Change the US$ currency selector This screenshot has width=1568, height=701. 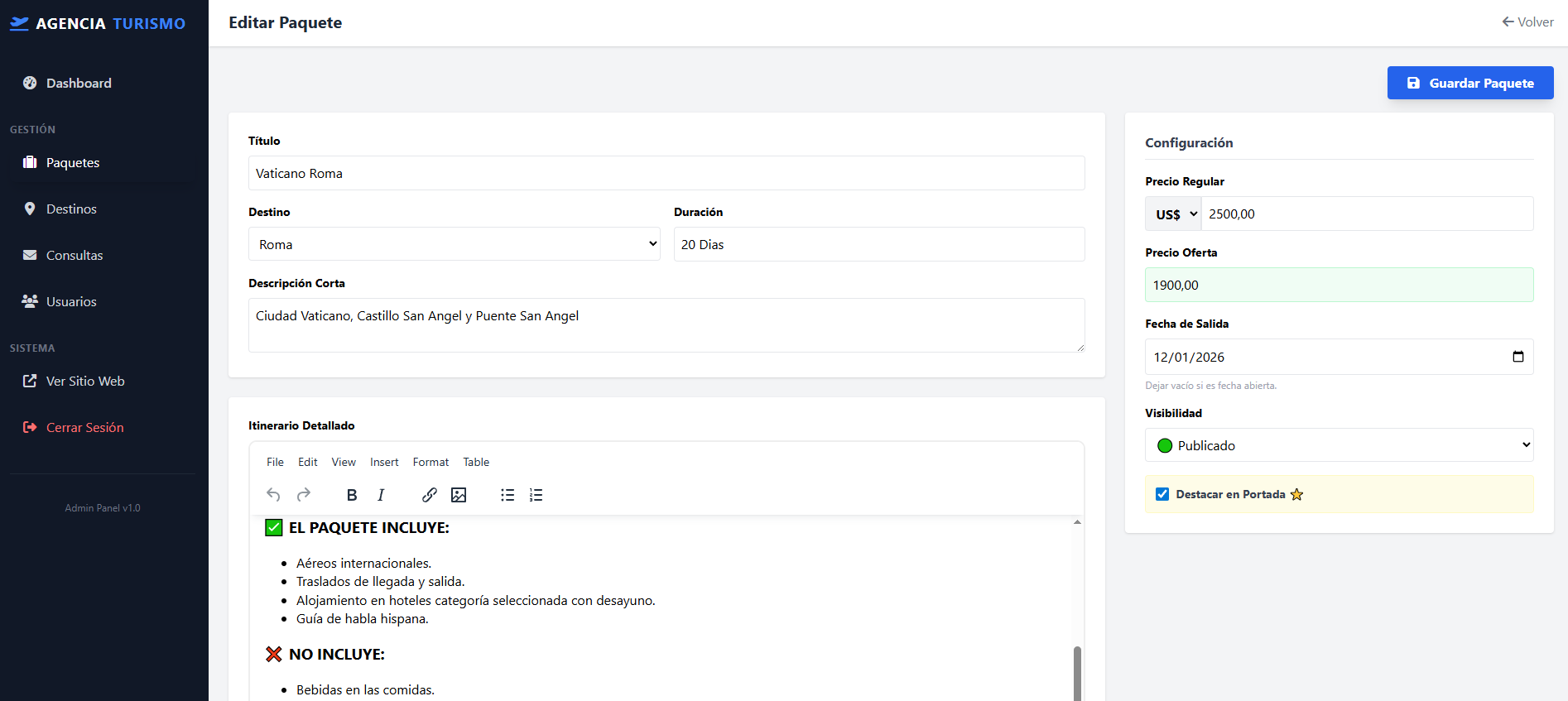(x=1174, y=214)
